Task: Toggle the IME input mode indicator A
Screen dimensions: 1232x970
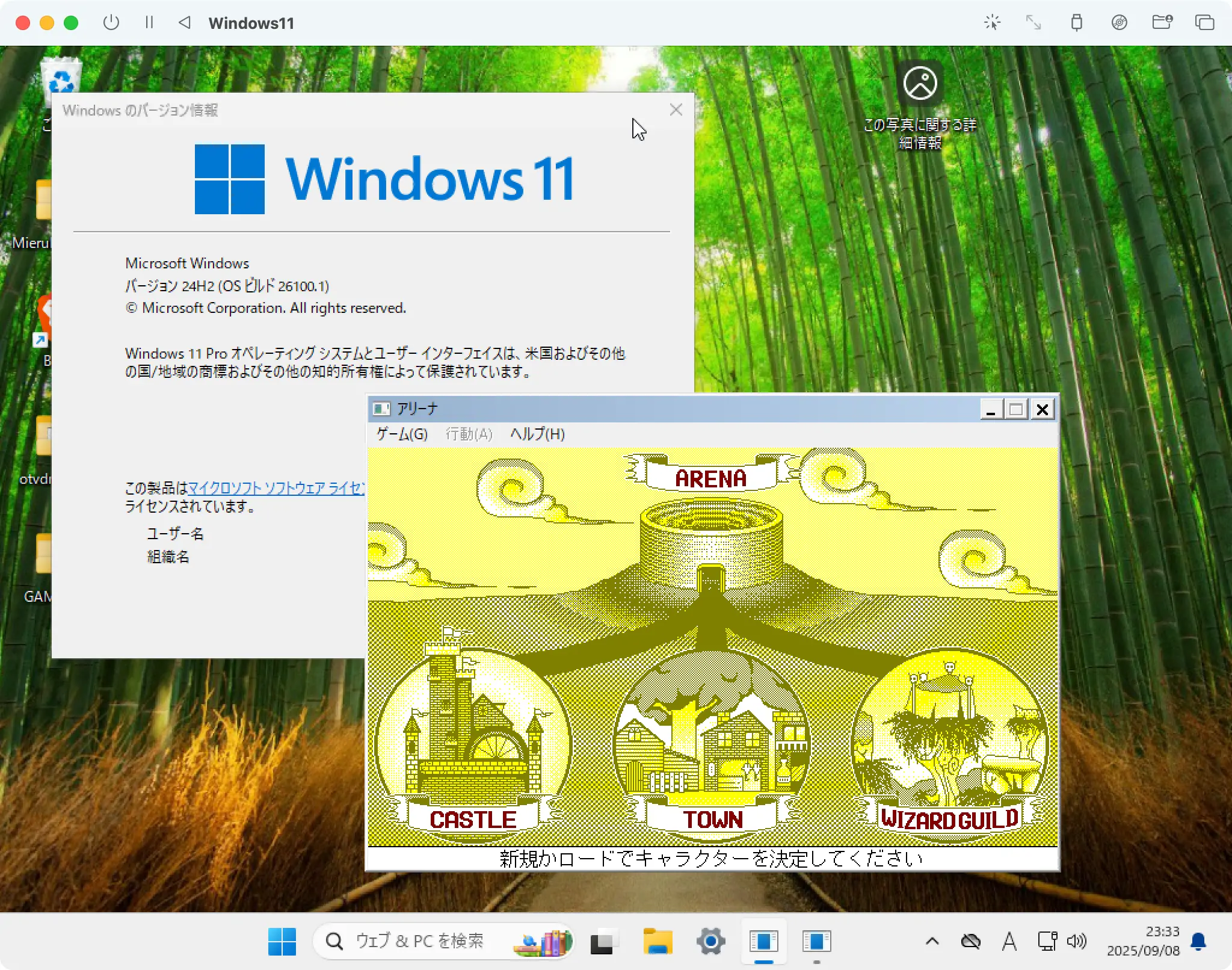Action: coord(1009,941)
